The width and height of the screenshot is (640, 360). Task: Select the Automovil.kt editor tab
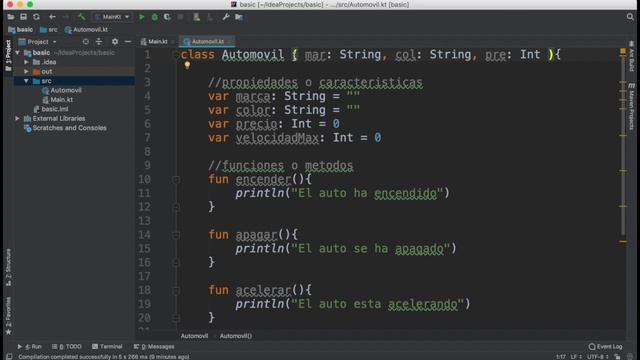(207, 42)
